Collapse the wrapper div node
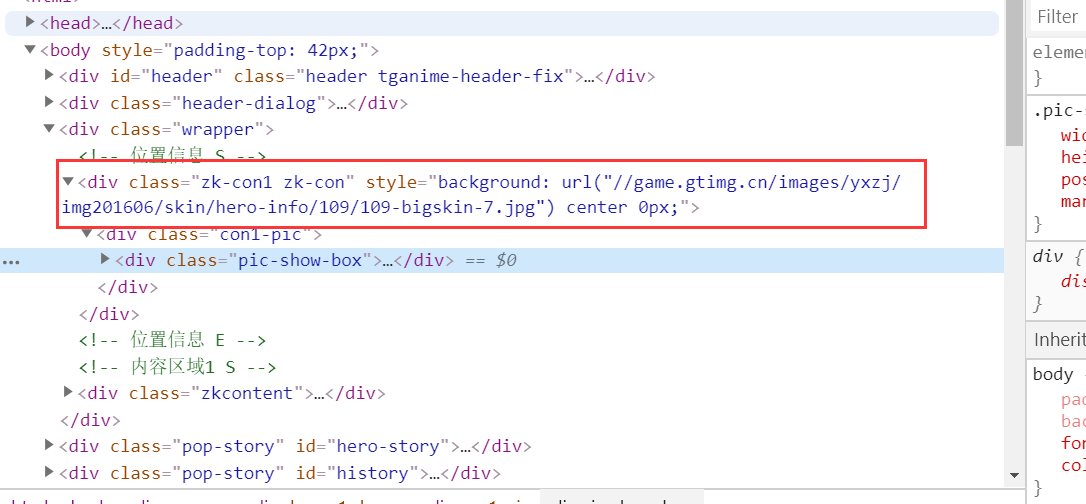The width and height of the screenshot is (1086, 504). pyautogui.click(x=48, y=128)
